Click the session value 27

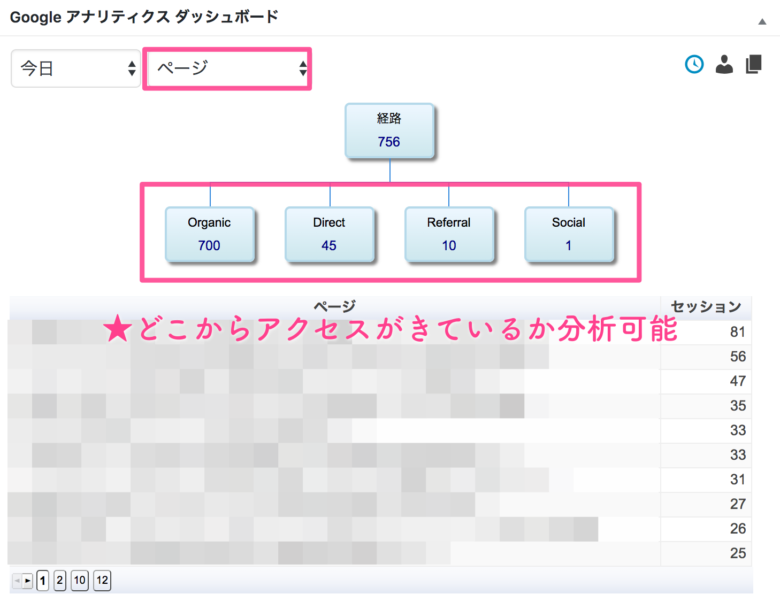pyautogui.click(x=738, y=504)
